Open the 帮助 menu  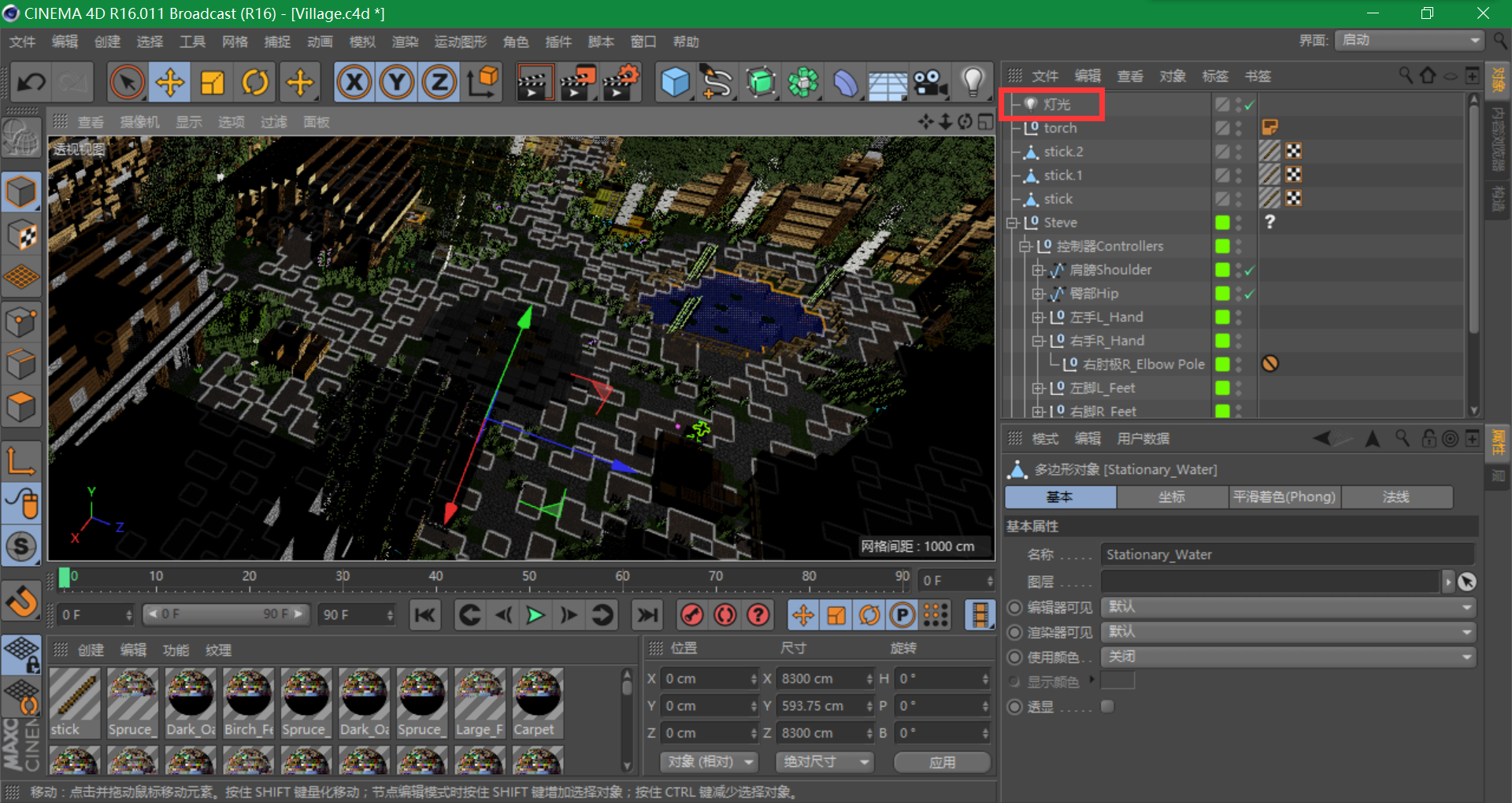686,42
